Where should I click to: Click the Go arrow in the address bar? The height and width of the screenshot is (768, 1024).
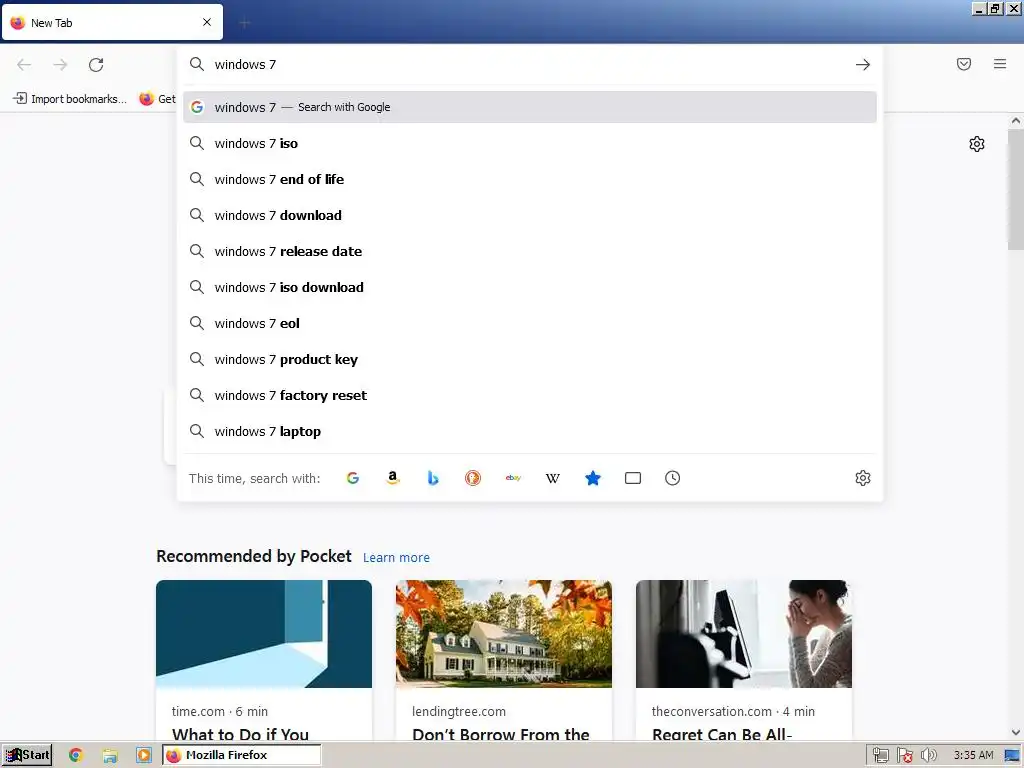[863, 65]
